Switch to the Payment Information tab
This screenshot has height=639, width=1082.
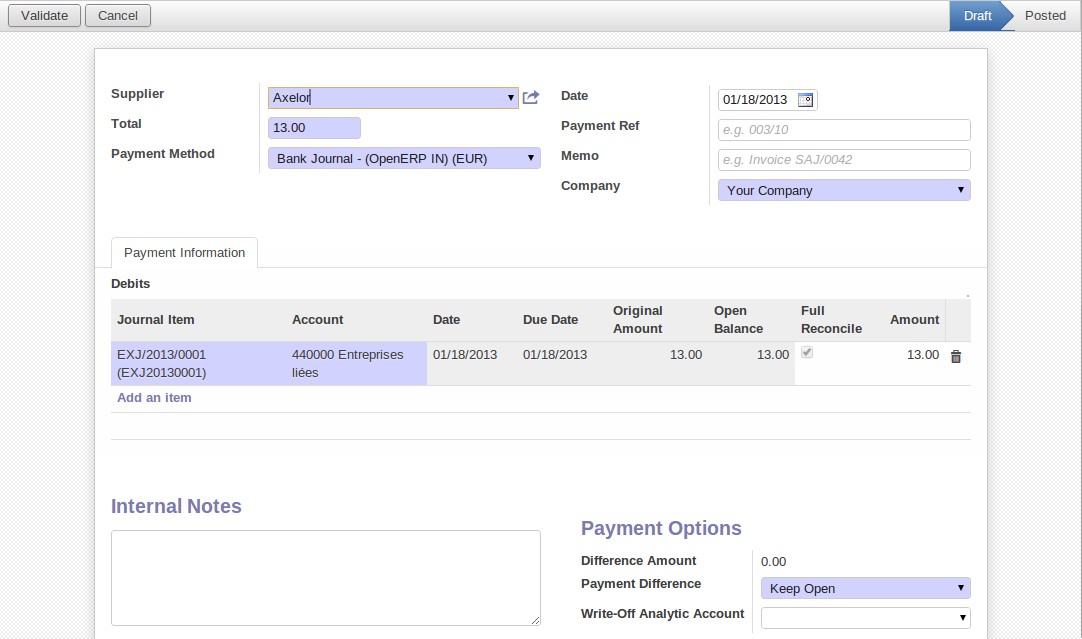(x=184, y=253)
